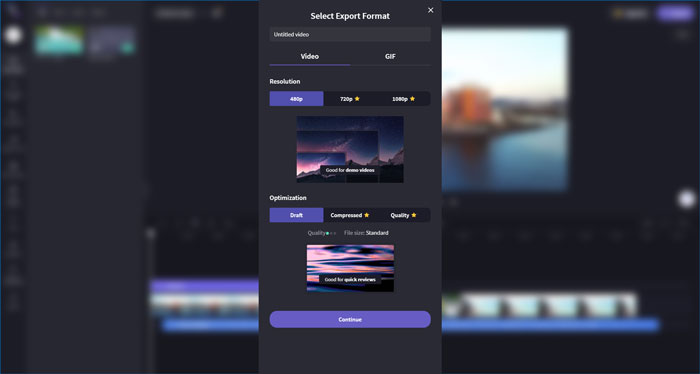Choose the Compressed optimization option
The height and width of the screenshot is (374, 700).
pyautogui.click(x=350, y=215)
